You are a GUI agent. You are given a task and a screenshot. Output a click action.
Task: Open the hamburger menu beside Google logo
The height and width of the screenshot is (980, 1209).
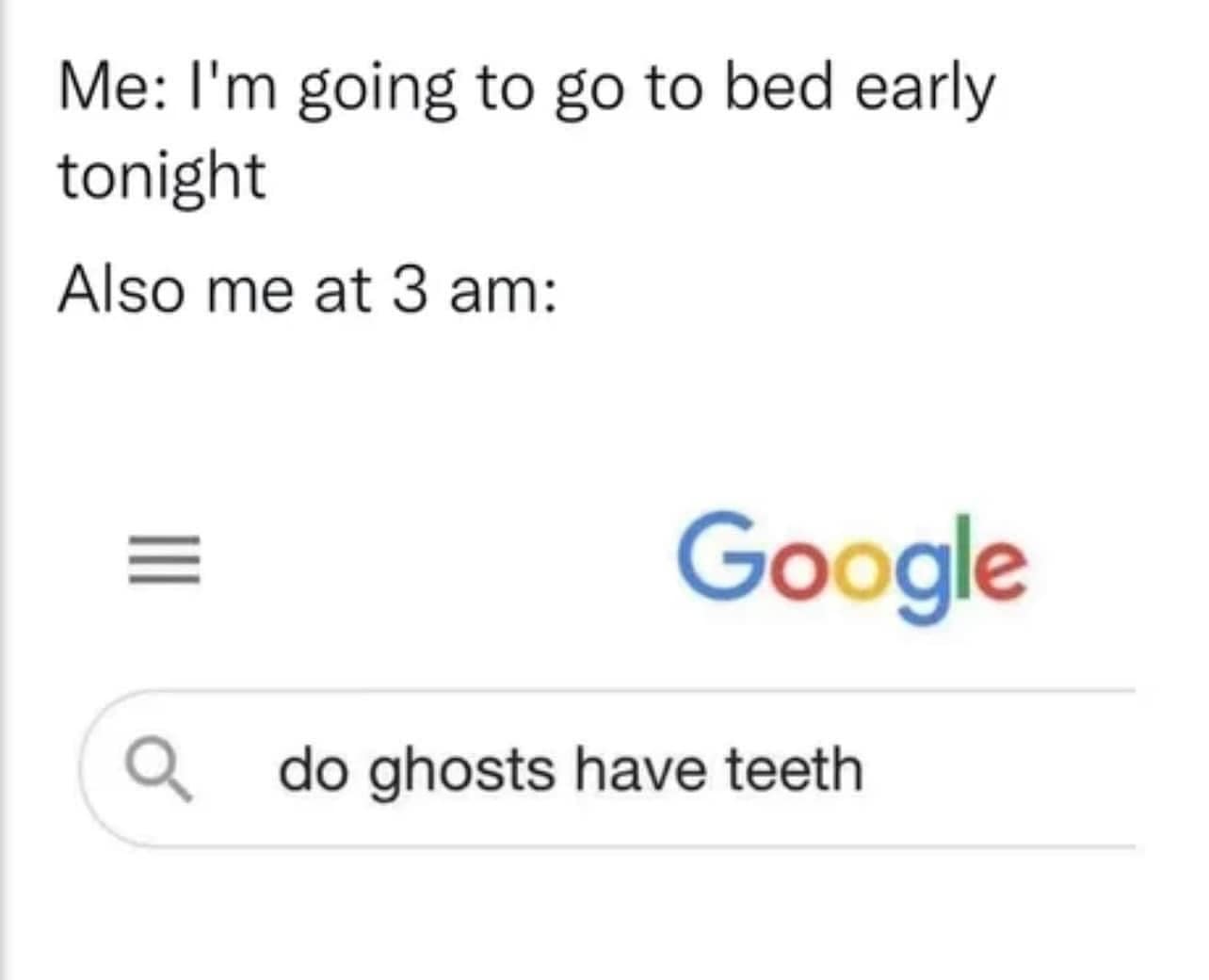(164, 560)
